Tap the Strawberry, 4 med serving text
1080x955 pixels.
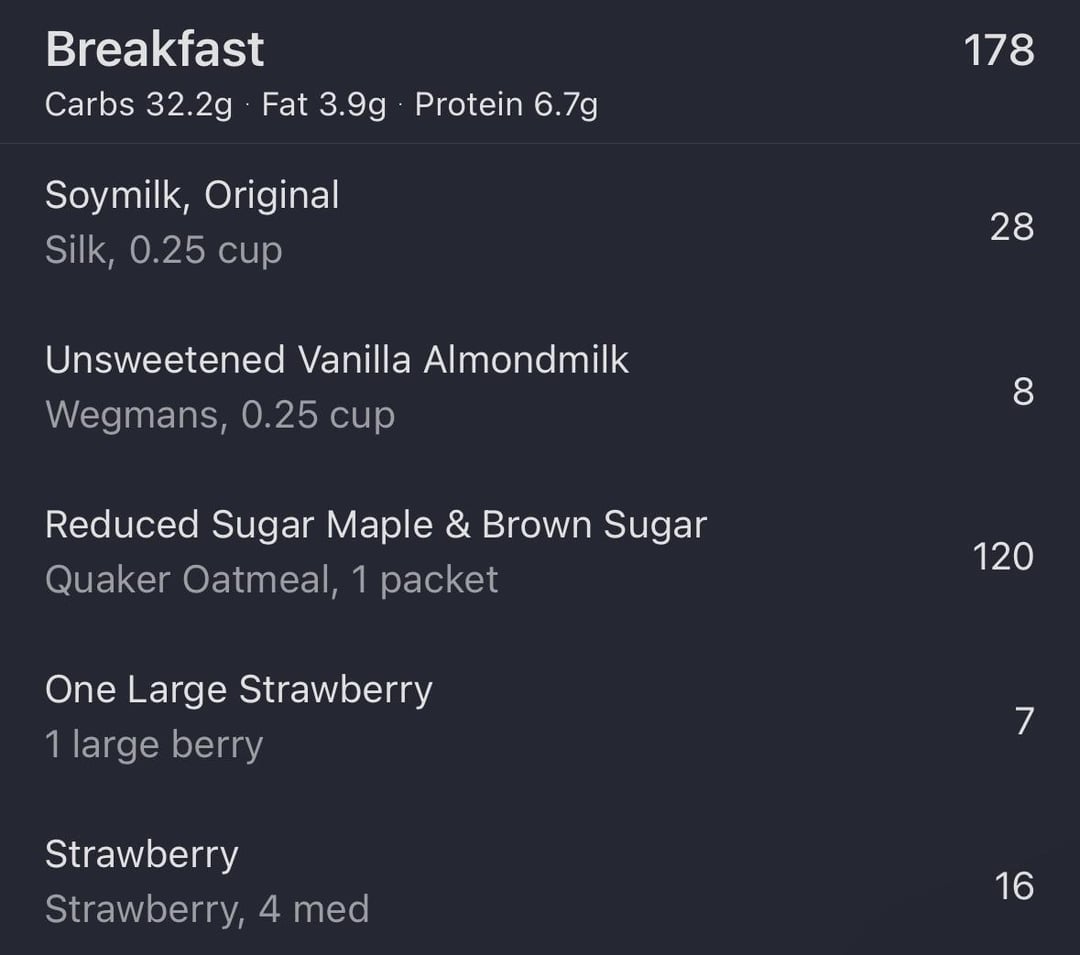point(207,909)
